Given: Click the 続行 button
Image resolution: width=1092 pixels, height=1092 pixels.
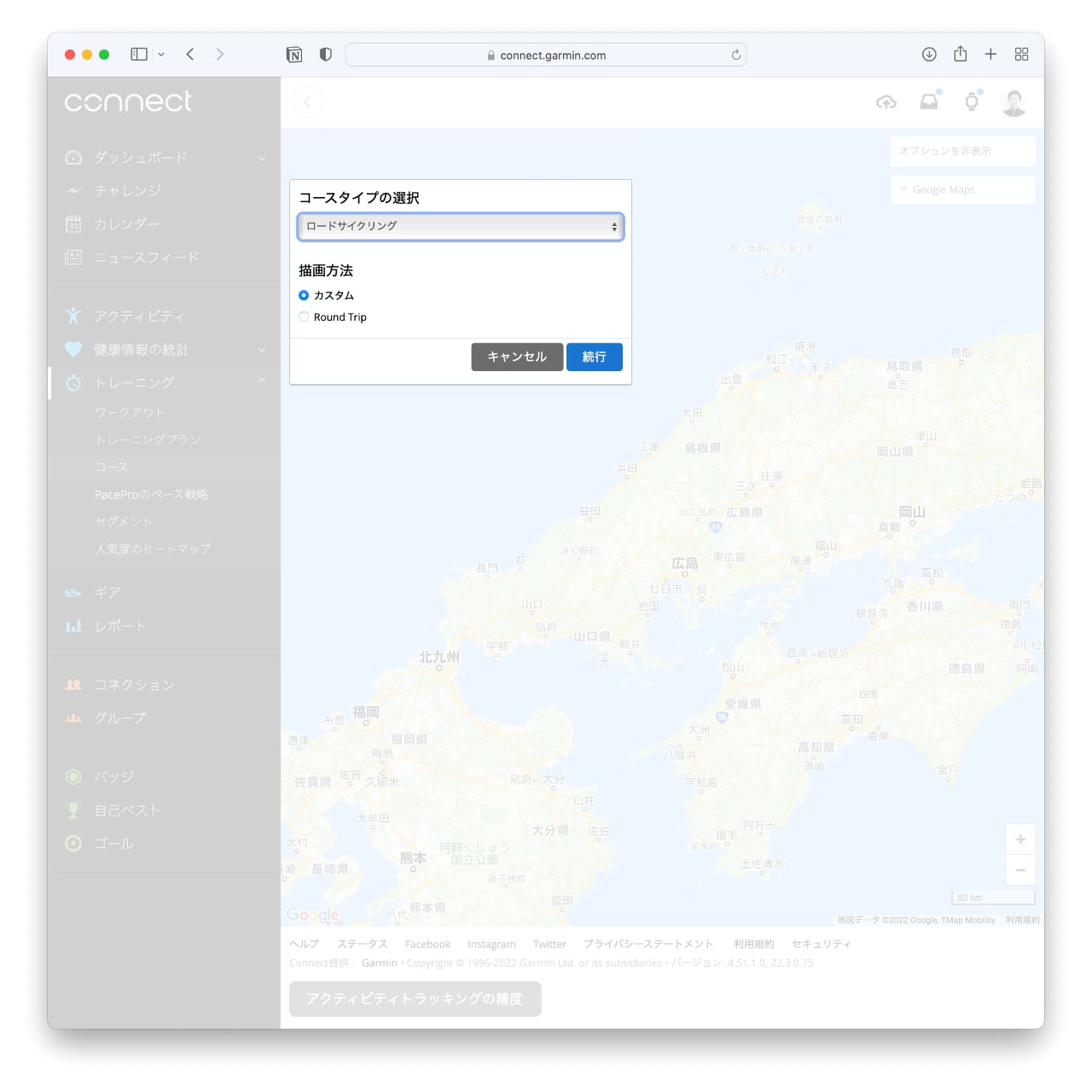Looking at the screenshot, I should click(x=594, y=357).
